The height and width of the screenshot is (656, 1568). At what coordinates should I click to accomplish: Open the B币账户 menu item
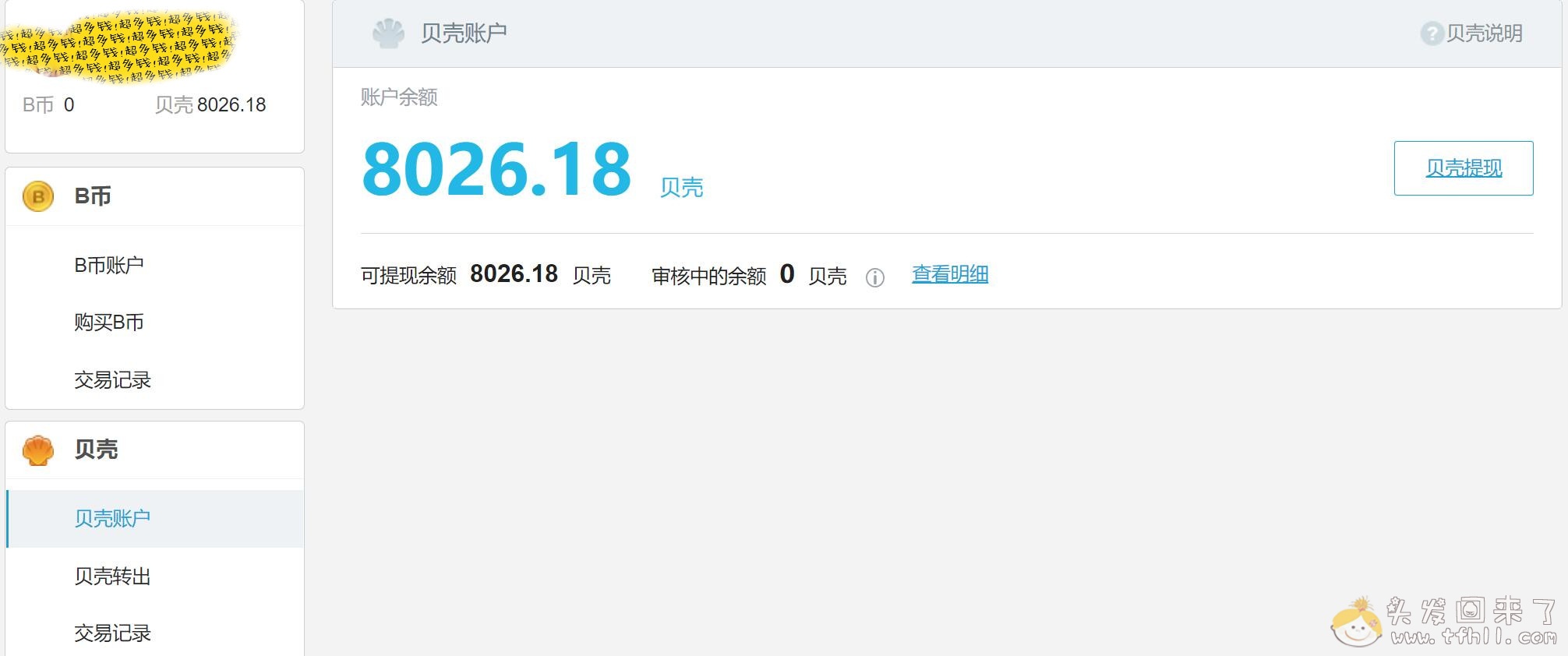pyautogui.click(x=109, y=265)
